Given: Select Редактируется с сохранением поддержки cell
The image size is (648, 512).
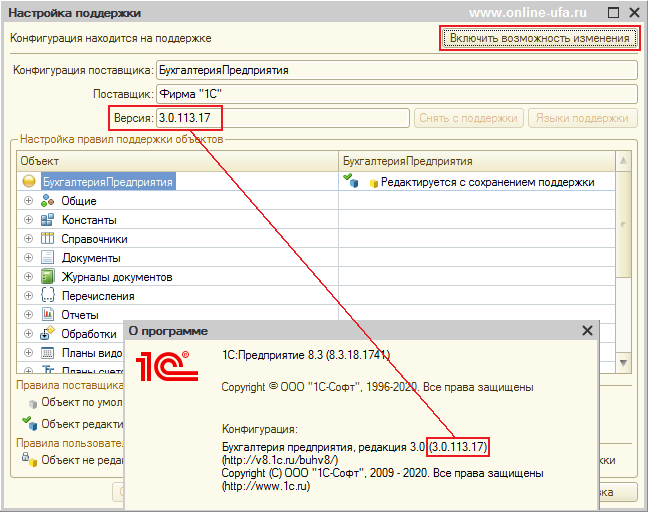Looking at the screenshot, I should (476, 182).
